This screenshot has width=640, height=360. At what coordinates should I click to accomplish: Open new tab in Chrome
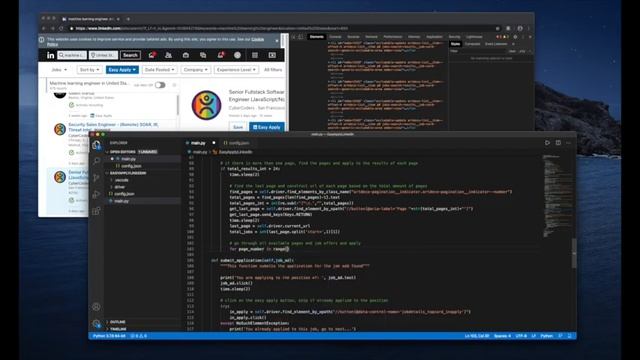tap(128, 19)
